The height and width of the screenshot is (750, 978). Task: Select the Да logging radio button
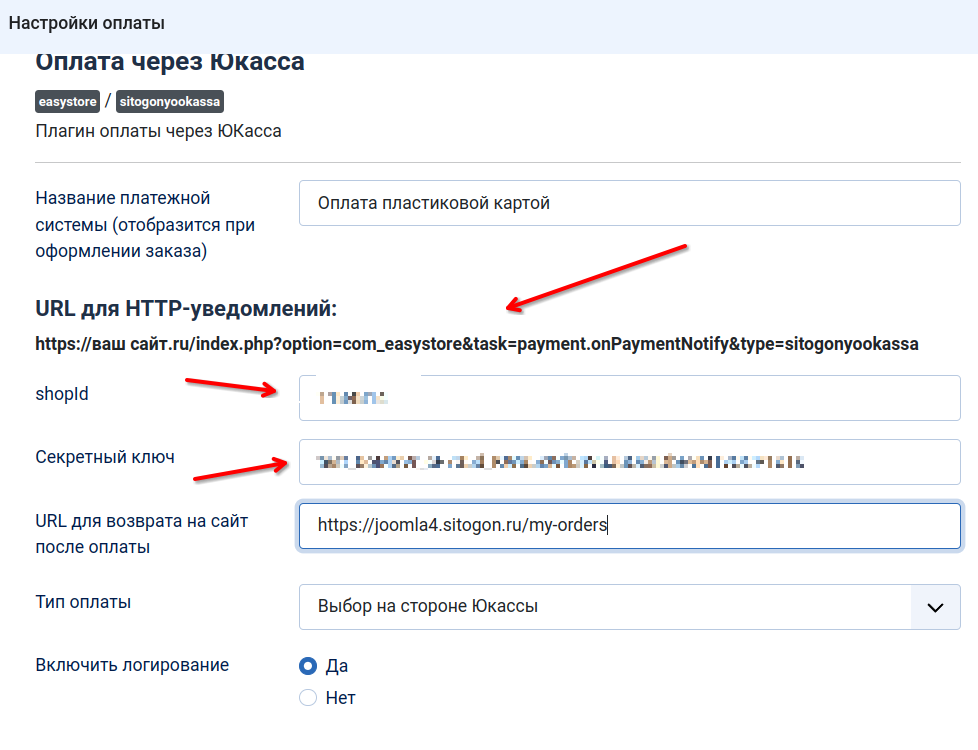pos(308,666)
